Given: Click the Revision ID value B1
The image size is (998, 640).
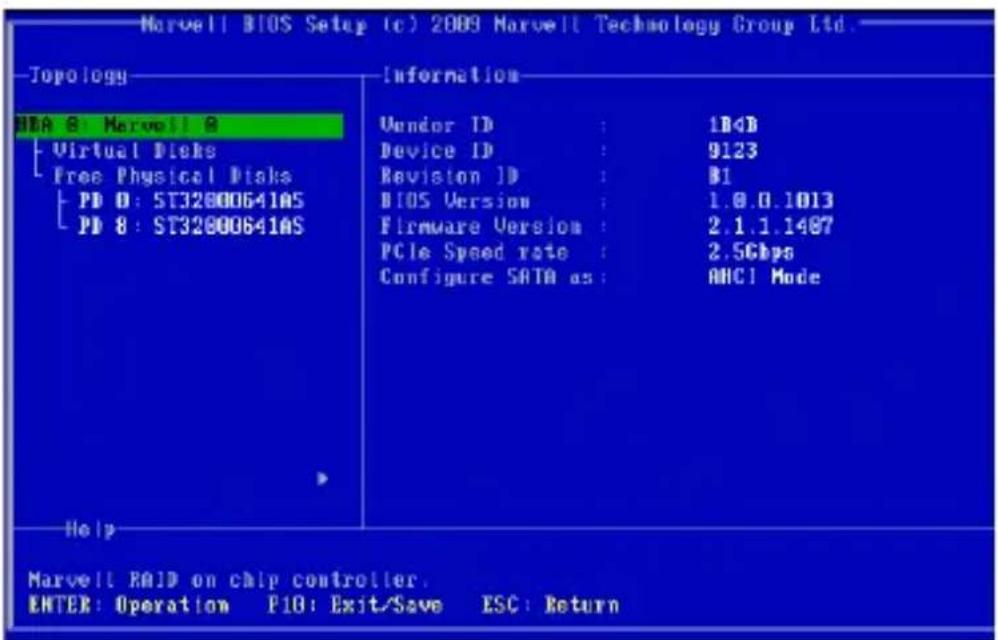Looking at the screenshot, I should click(720, 176).
